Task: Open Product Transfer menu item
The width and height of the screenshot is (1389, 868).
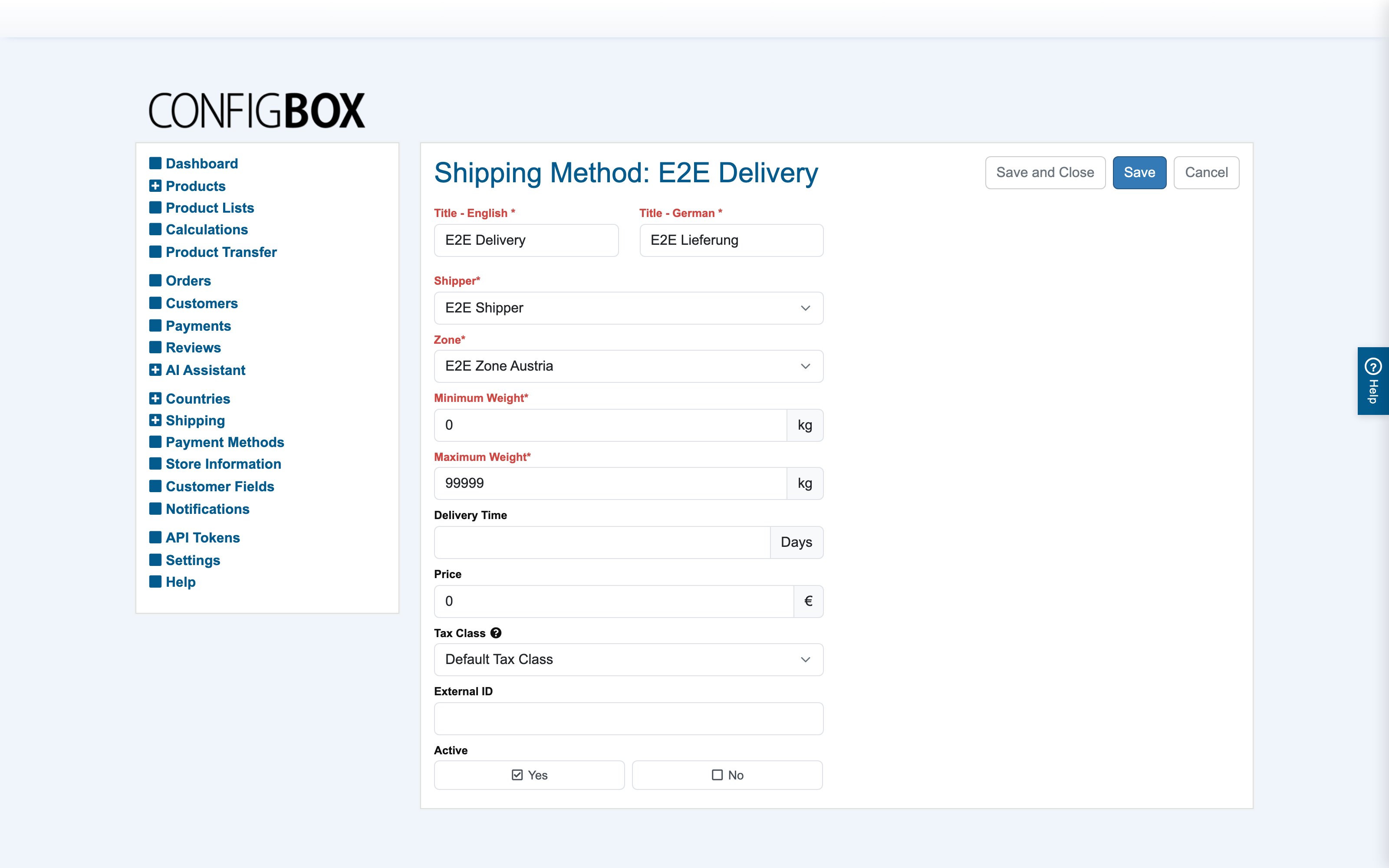Action: (x=221, y=252)
